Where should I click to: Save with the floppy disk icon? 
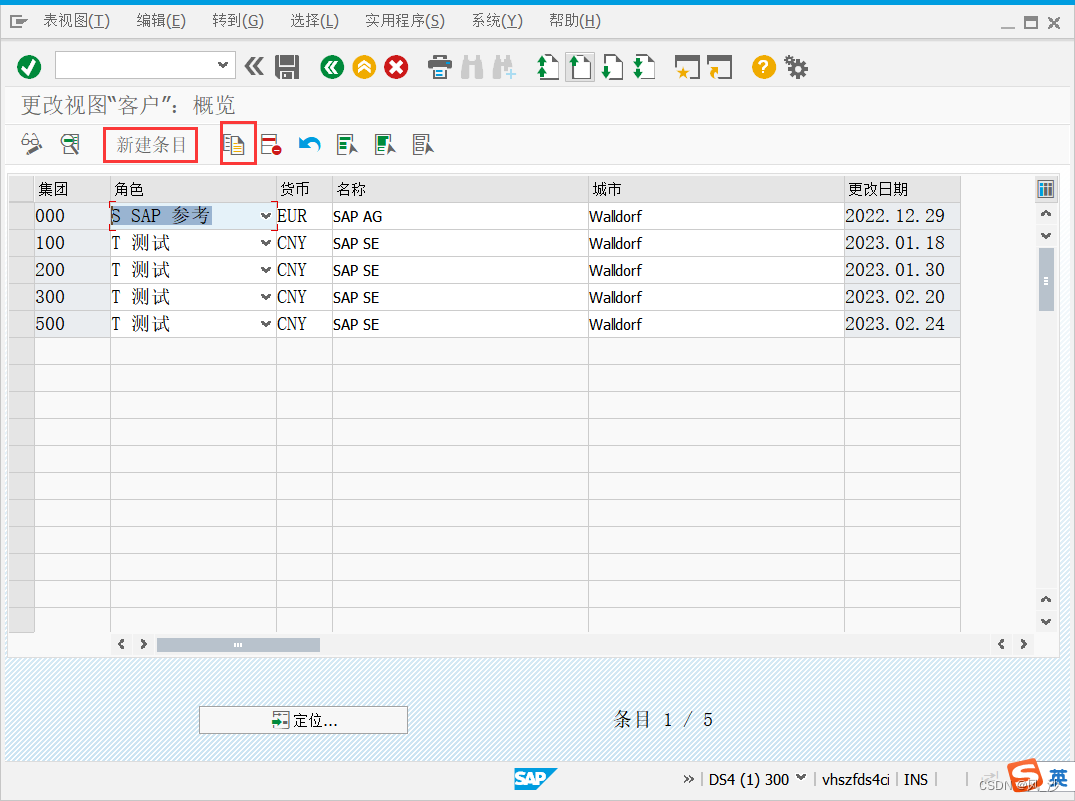[287, 67]
